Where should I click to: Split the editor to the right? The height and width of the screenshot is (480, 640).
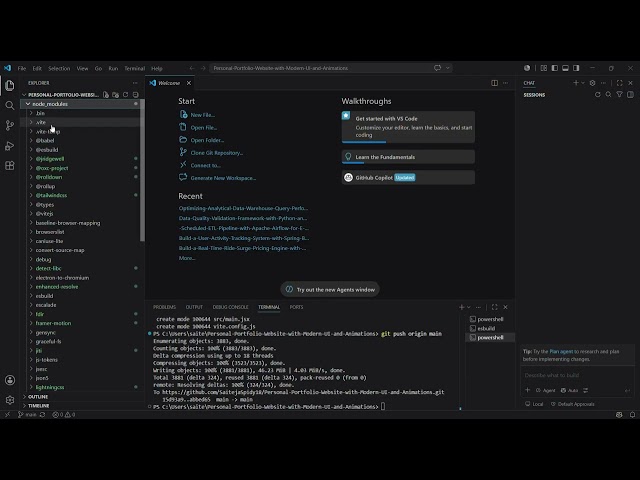point(494,83)
